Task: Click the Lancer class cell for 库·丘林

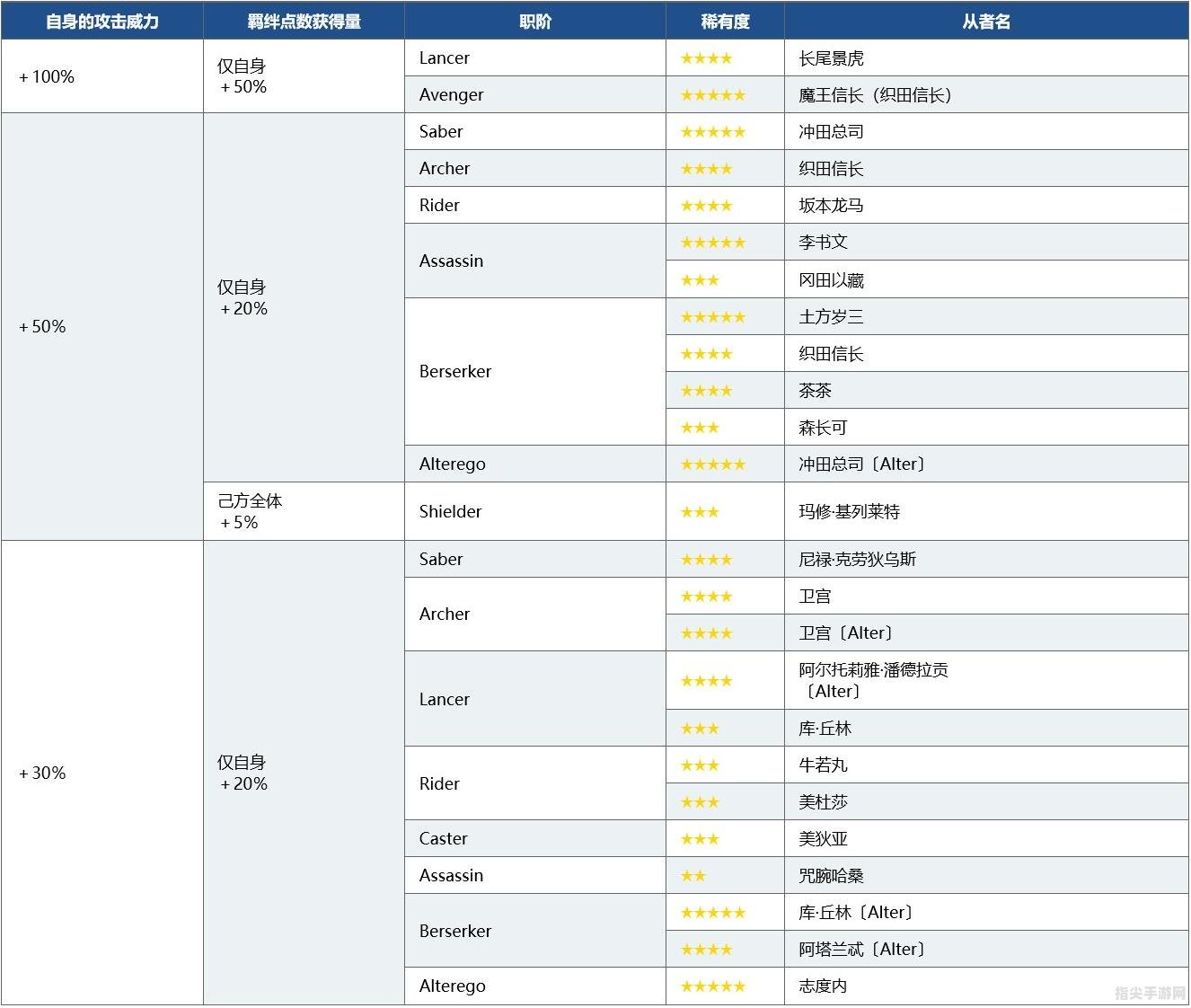Action: (535, 699)
